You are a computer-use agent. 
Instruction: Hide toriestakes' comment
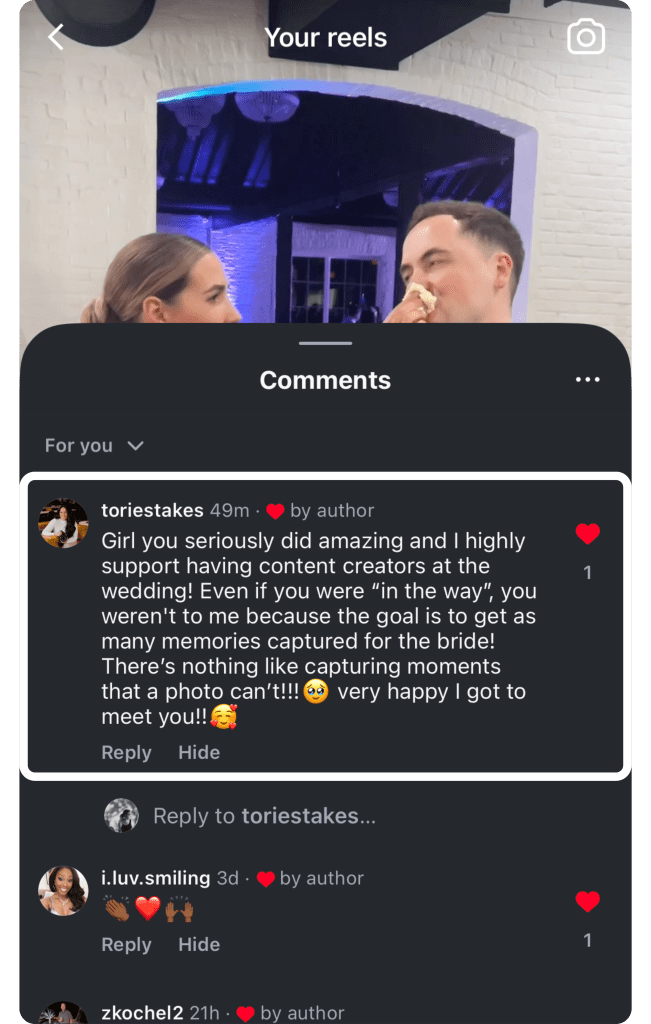click(x=199, y=752)
